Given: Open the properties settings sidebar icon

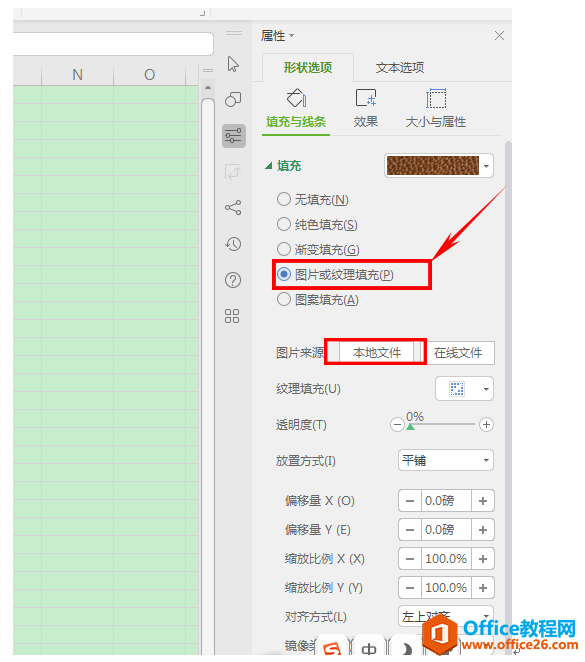Looking at the screenshot, I should (x=233, y=136).
